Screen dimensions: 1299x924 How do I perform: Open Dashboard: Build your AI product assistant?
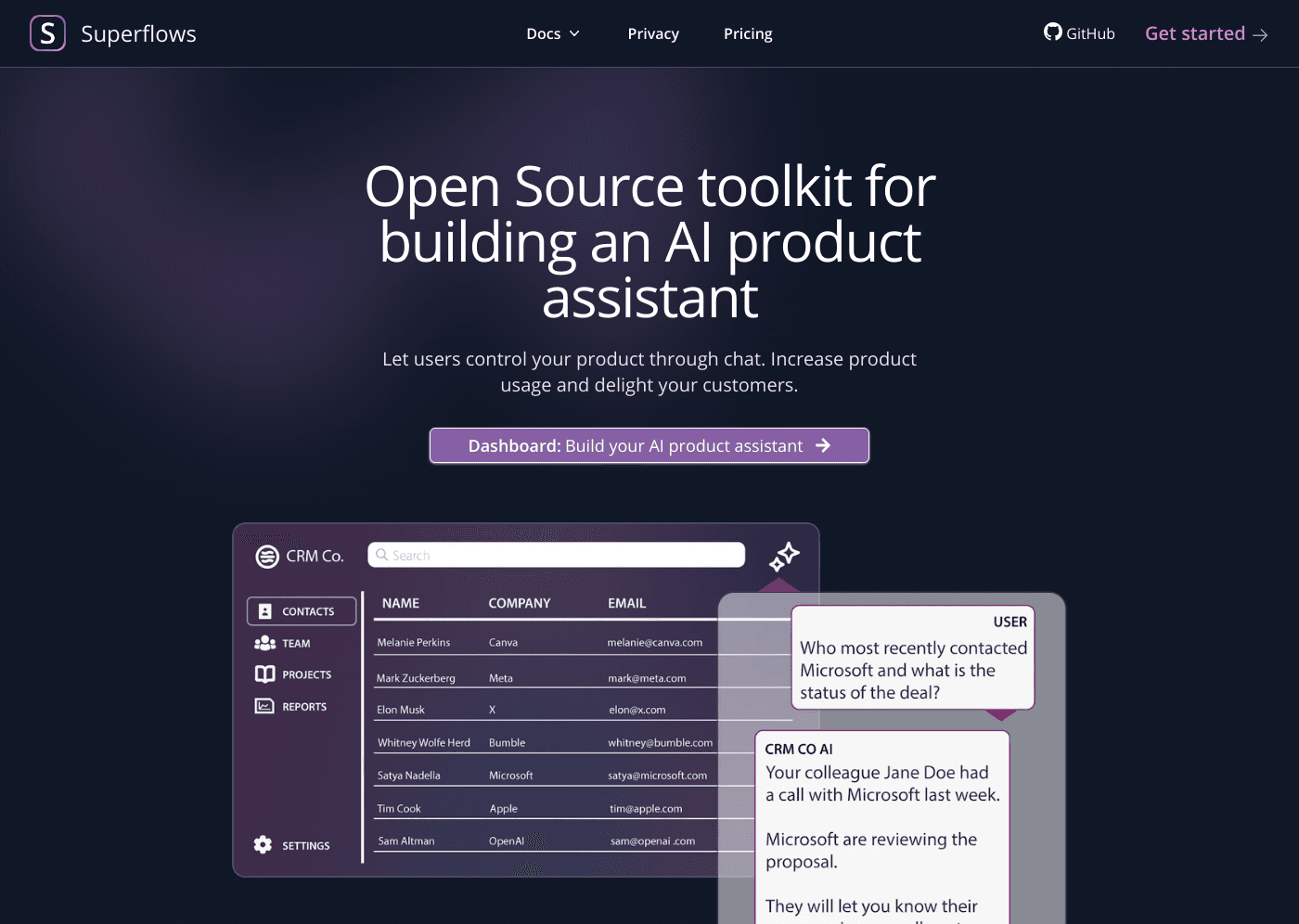[x=649, y=445]
